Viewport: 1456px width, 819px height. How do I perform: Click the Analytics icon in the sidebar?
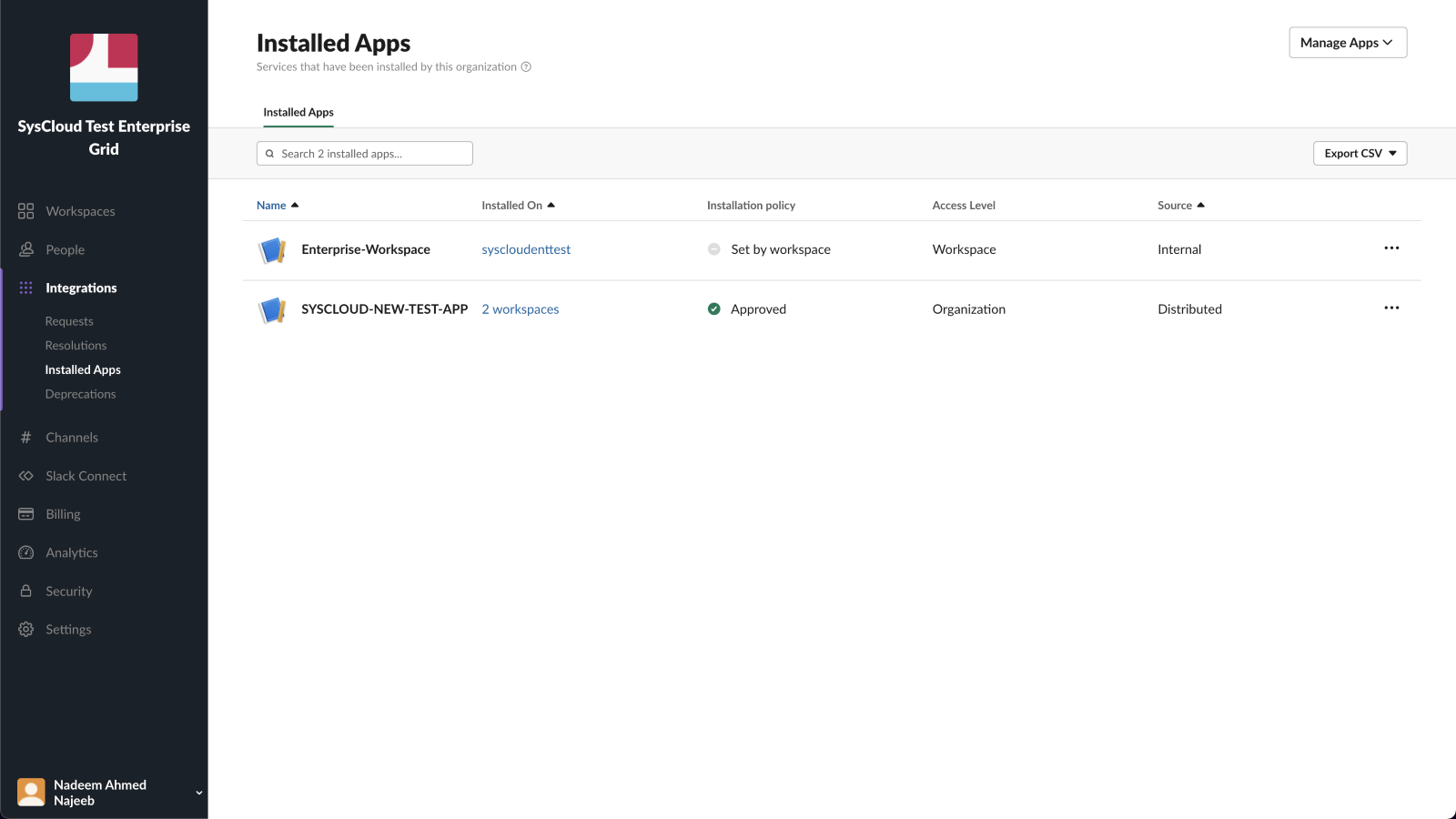point(25,551)
